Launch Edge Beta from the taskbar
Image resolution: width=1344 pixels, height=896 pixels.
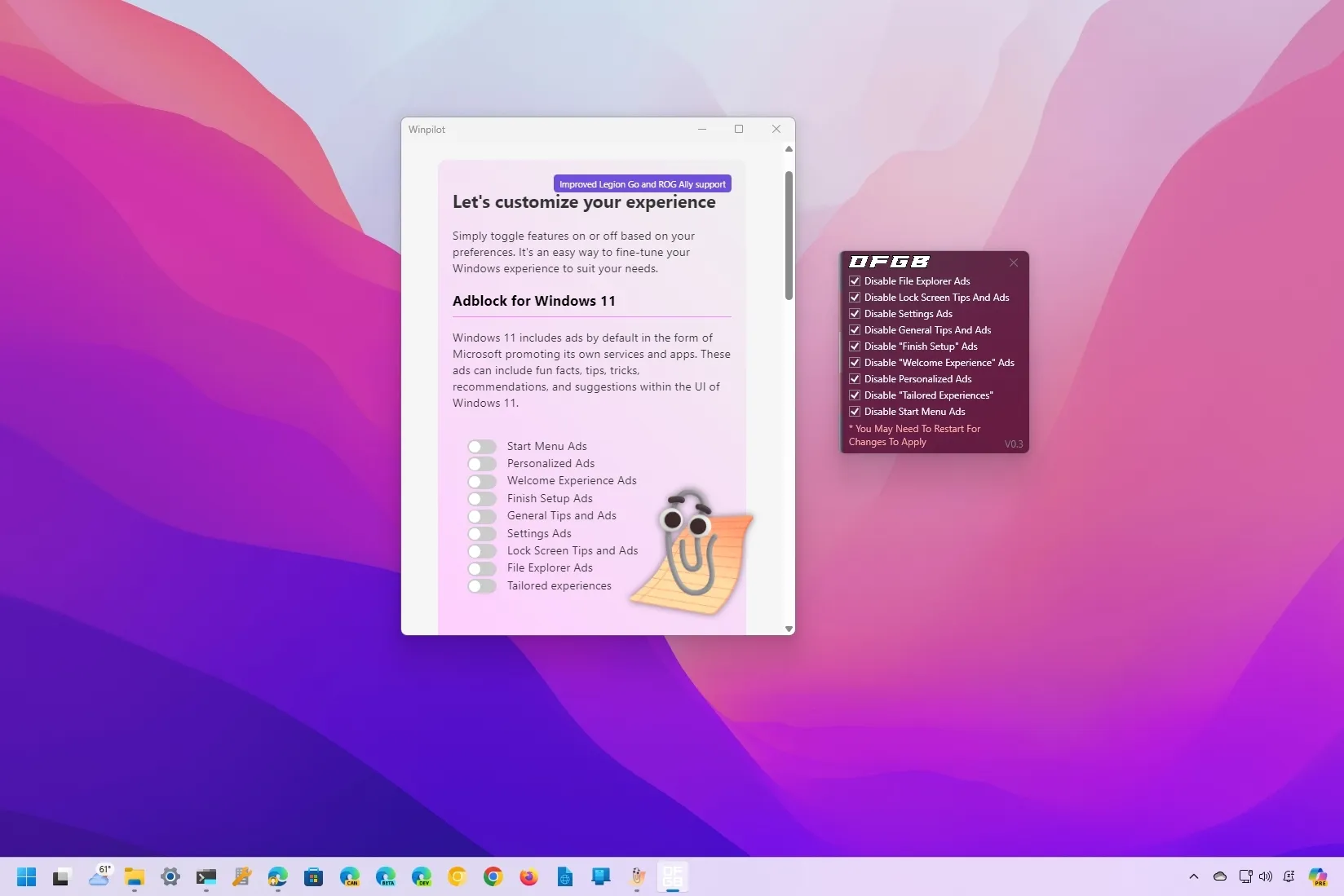tap(386, 877)
